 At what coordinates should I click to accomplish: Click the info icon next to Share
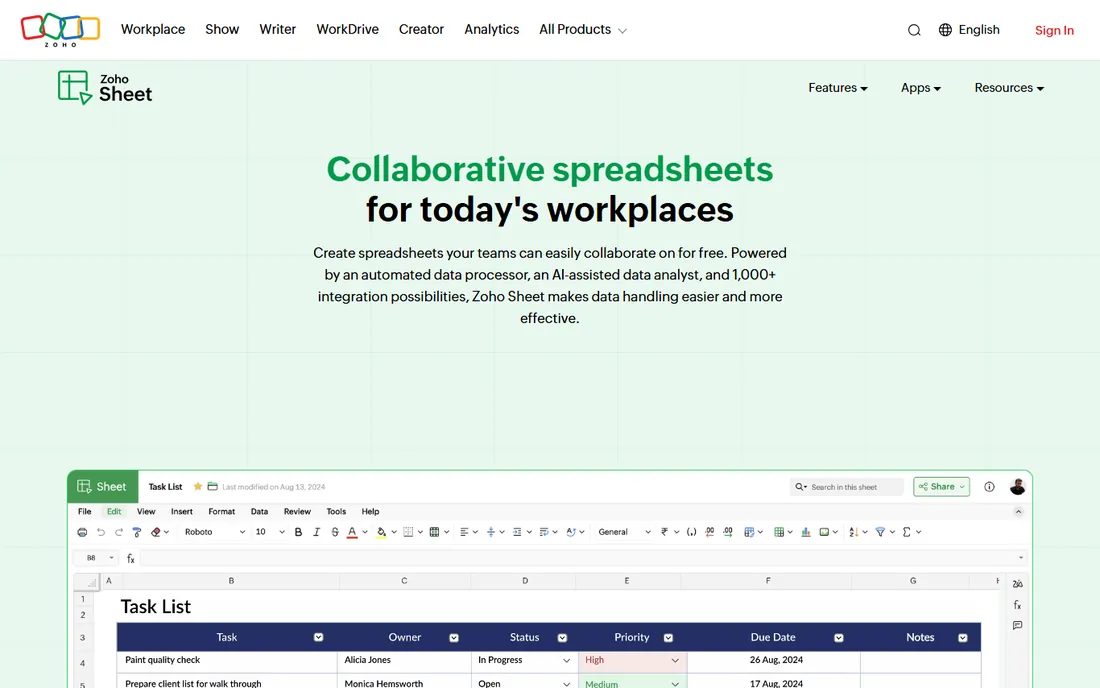point(989,487)
